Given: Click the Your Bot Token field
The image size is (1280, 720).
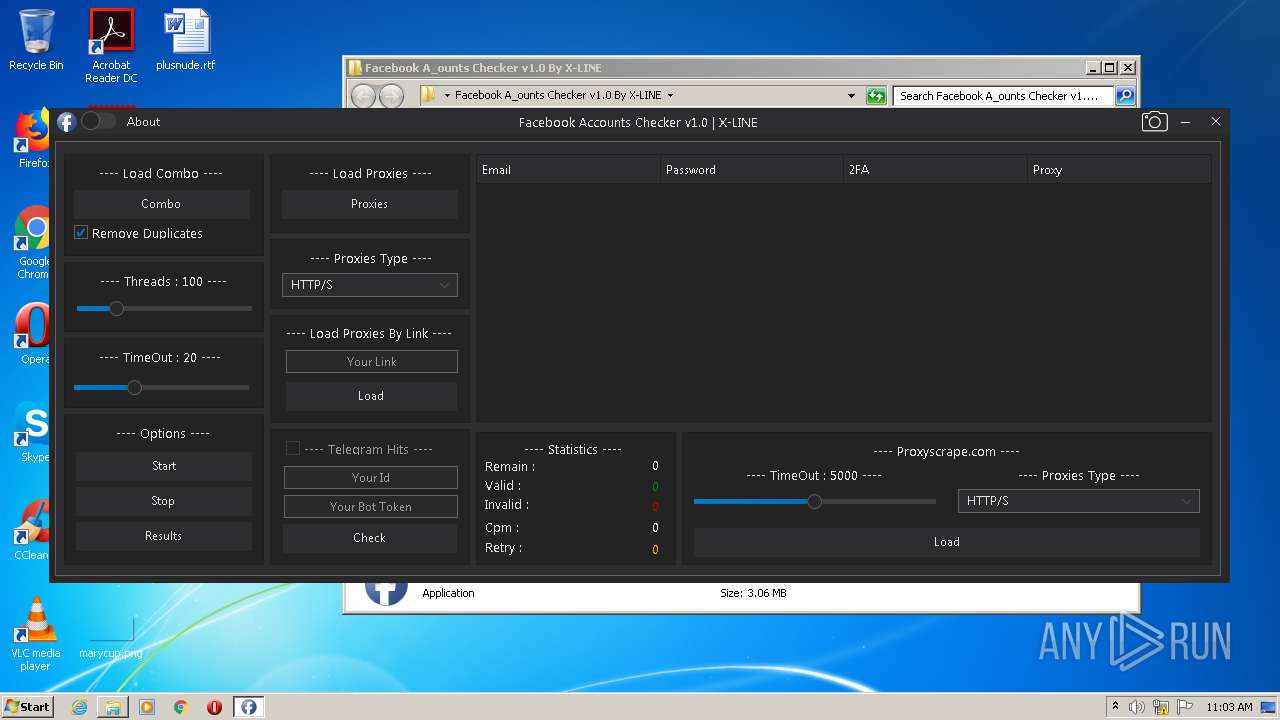Looking at the screenshot, I should (x=370, y=507).
